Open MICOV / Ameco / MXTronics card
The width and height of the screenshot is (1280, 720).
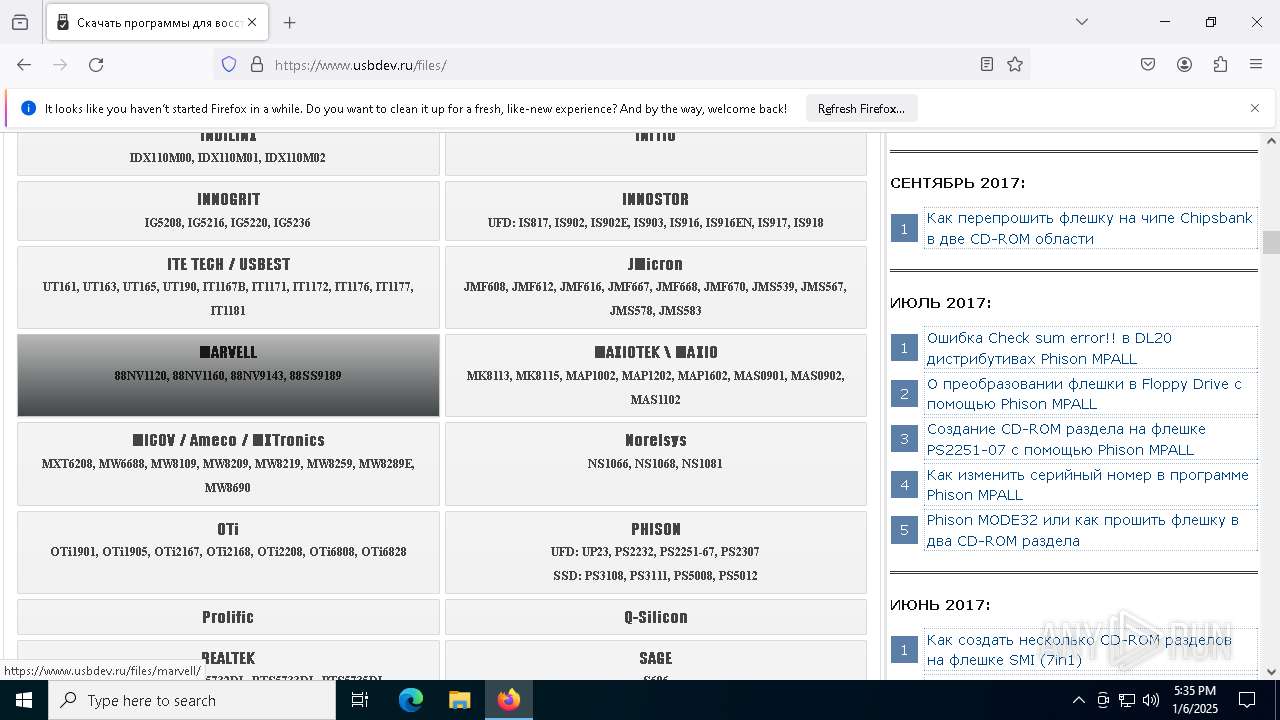(228, 463)
